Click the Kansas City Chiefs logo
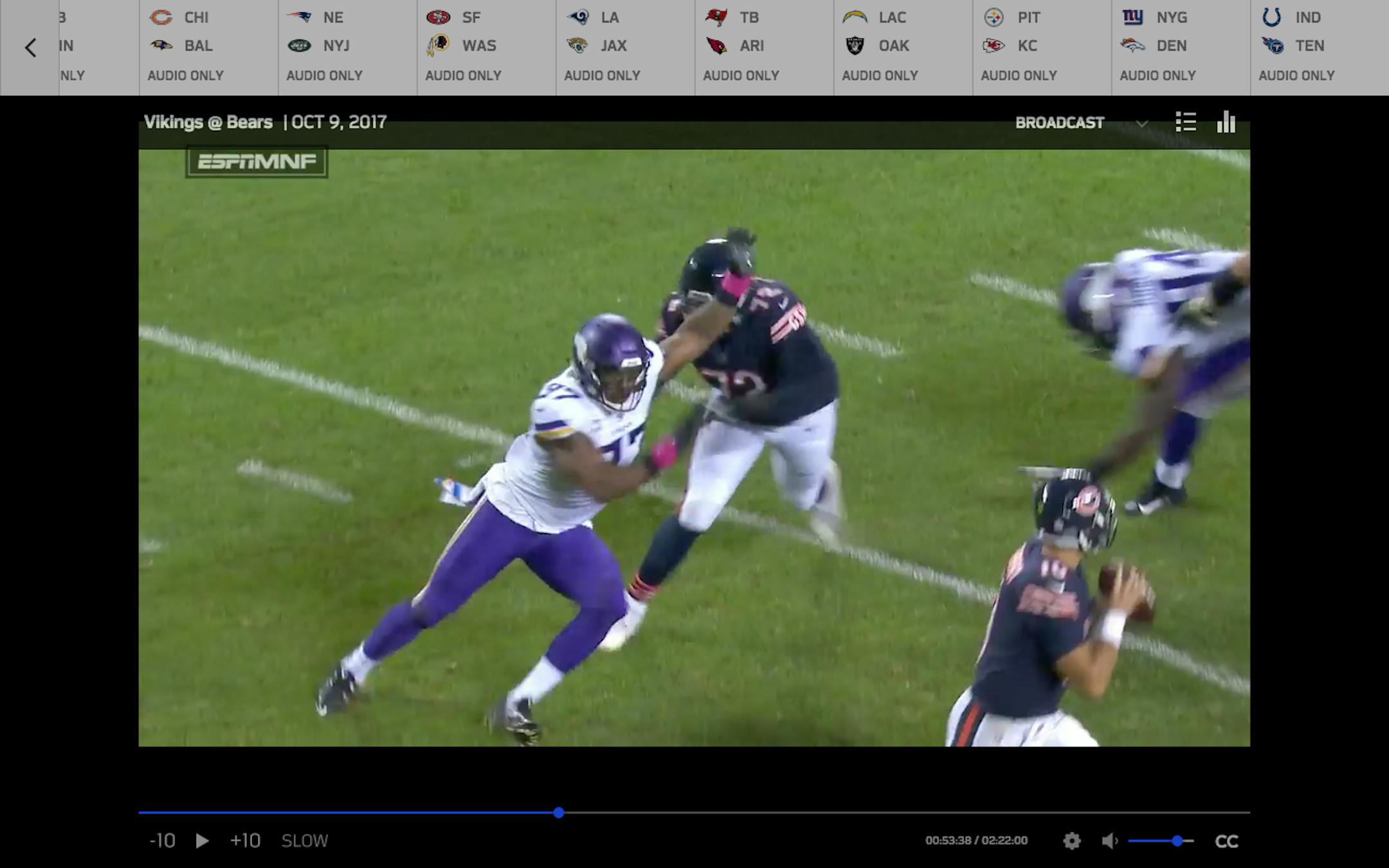 tap(994, 46)
